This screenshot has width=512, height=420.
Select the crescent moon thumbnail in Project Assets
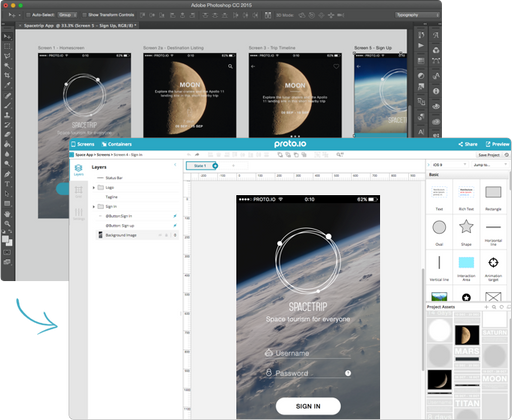pos(439,380)
